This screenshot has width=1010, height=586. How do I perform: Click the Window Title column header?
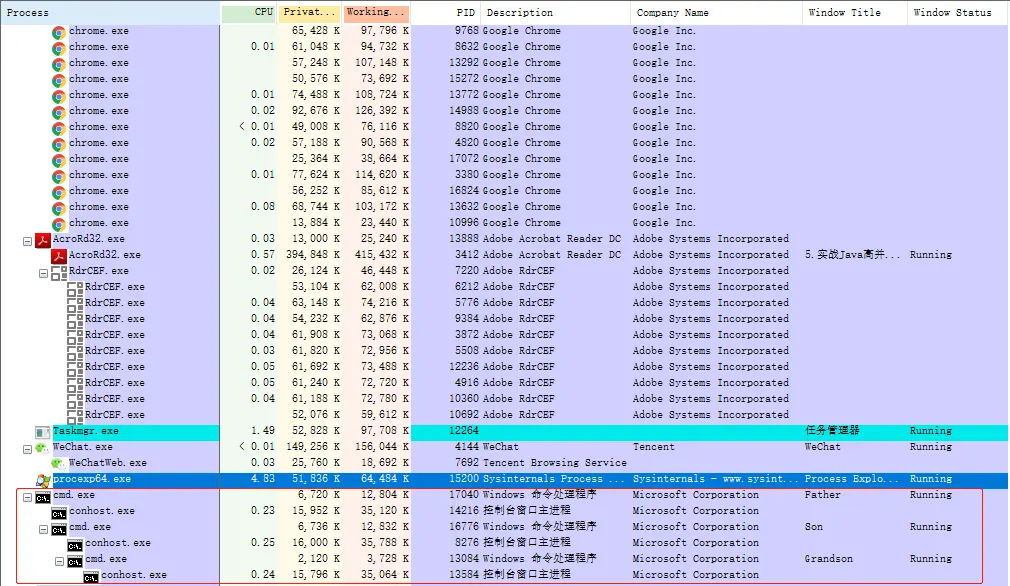pyautogui.click(x=855, y=12)
